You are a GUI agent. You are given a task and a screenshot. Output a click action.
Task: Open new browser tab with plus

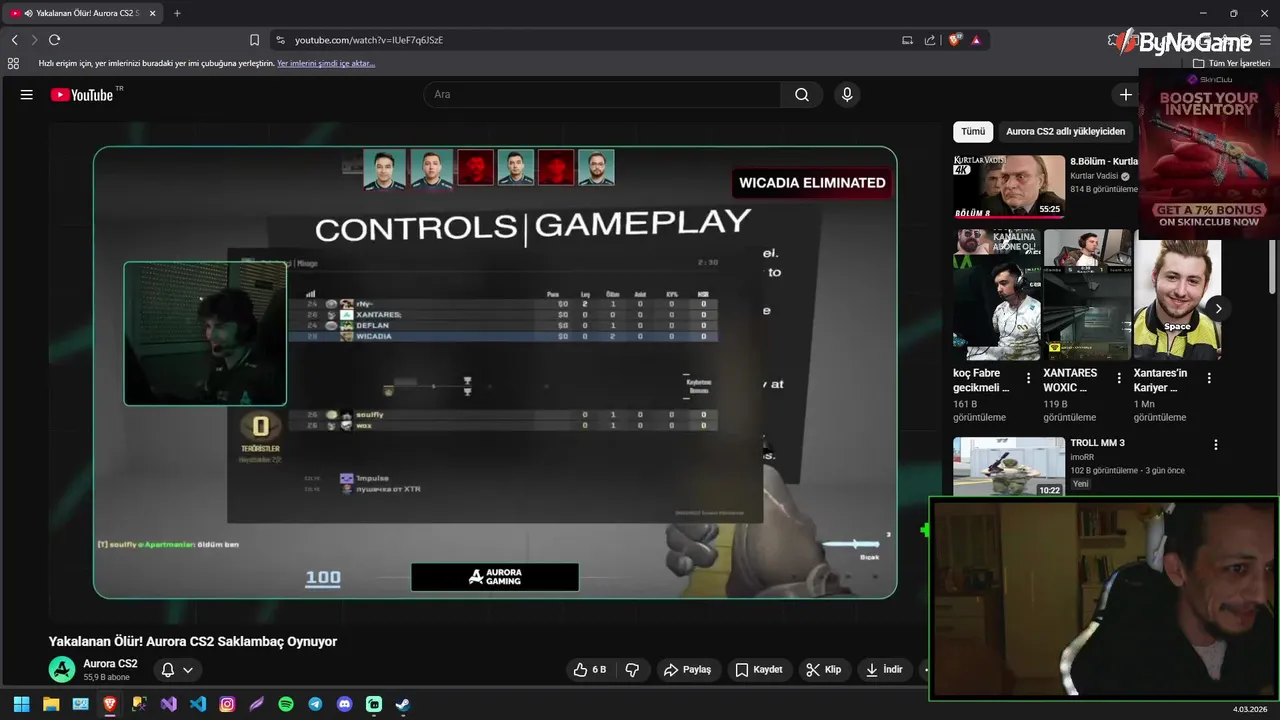pos(177,13)
